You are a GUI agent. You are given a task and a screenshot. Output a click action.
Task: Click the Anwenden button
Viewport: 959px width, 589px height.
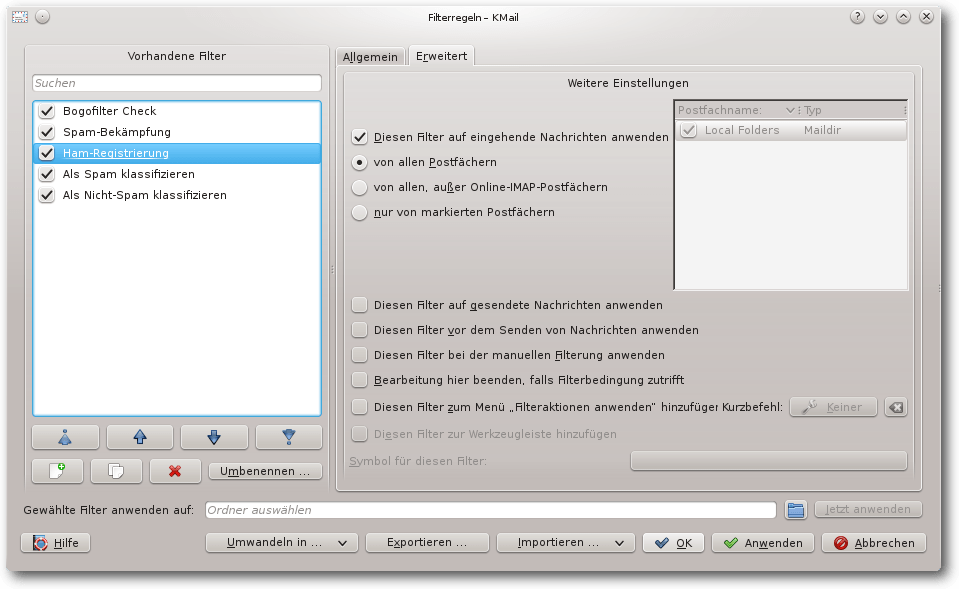(763, 543)
